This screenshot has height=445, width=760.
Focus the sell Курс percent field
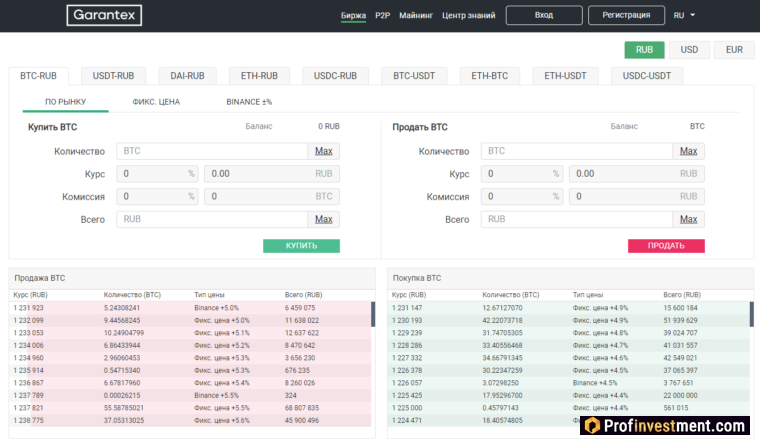pos(522,174)
